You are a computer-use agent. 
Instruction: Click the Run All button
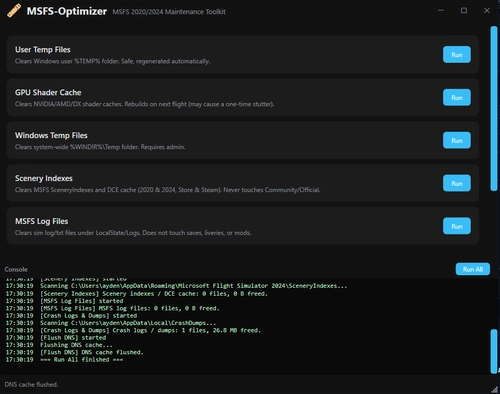[x=473, y=269]
